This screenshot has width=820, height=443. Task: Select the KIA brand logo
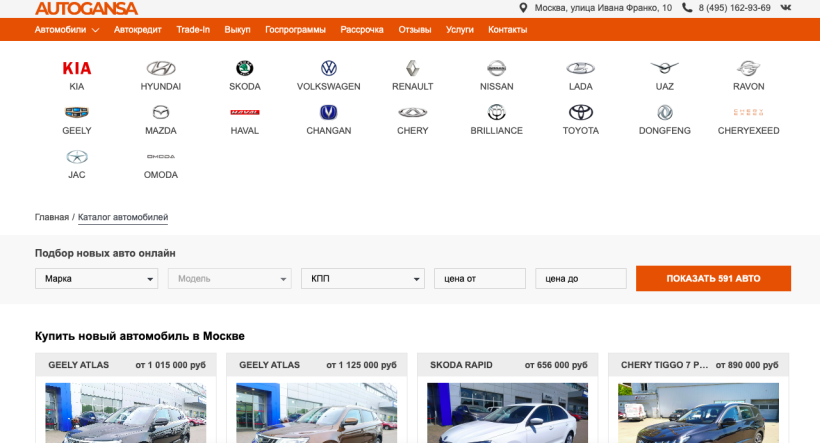(x=77, y=68)
